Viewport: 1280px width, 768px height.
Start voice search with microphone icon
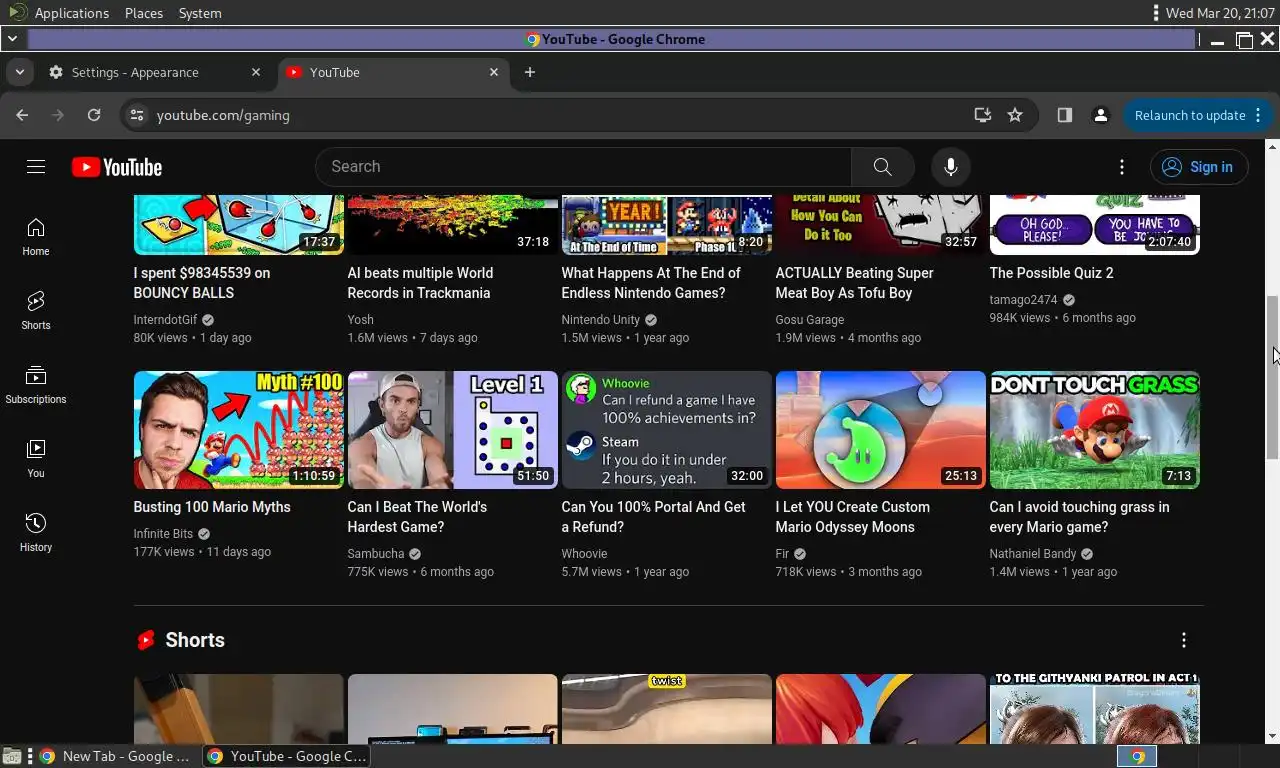tap(951, 167)
